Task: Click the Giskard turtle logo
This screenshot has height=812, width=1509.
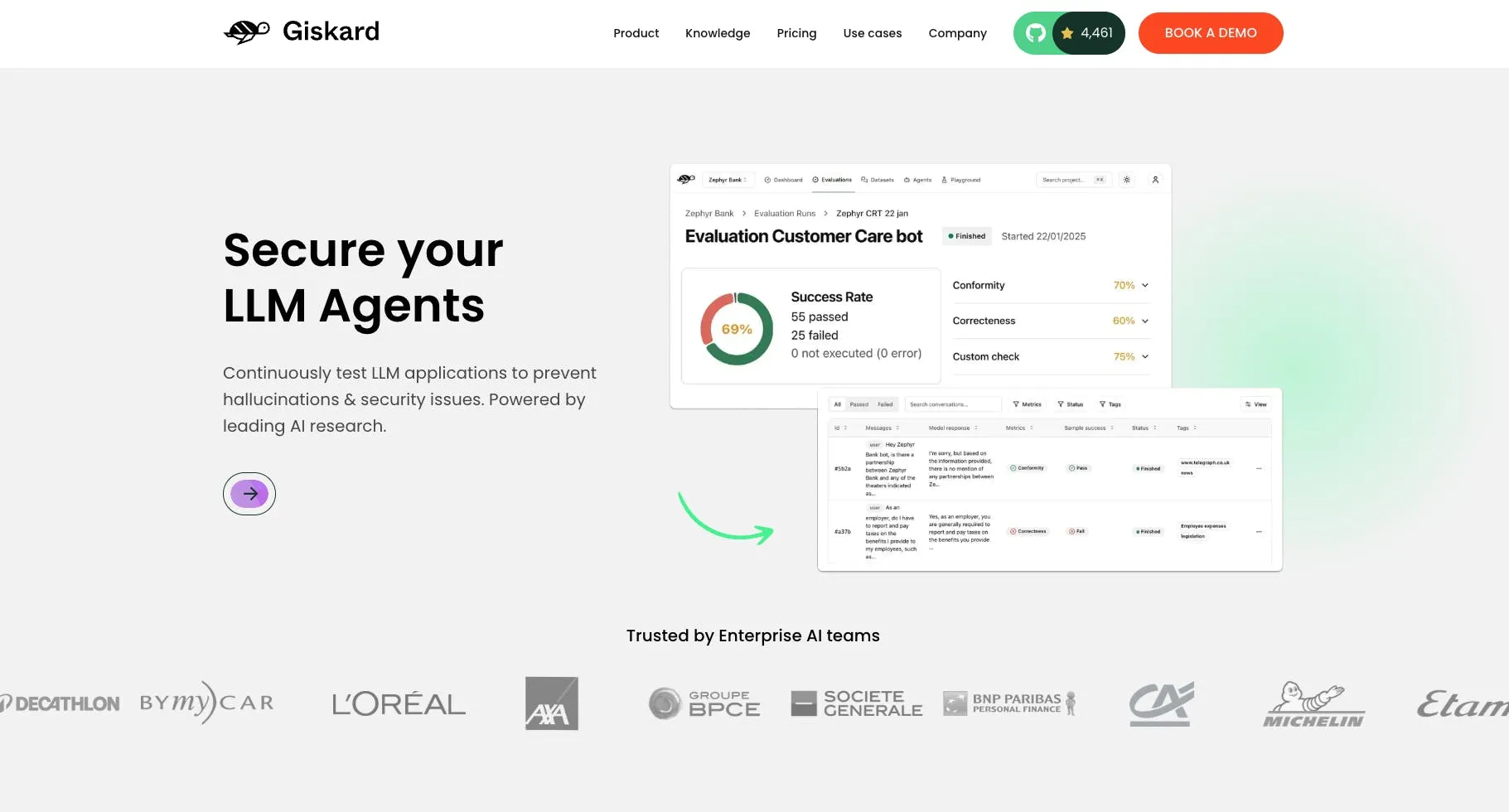Action: 247,31
